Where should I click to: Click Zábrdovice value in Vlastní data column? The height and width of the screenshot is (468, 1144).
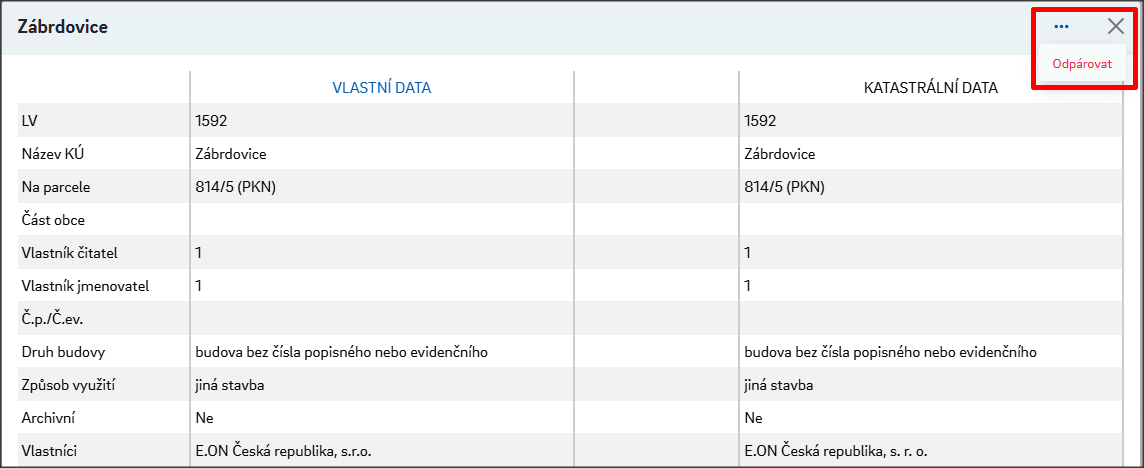point(230,154)
